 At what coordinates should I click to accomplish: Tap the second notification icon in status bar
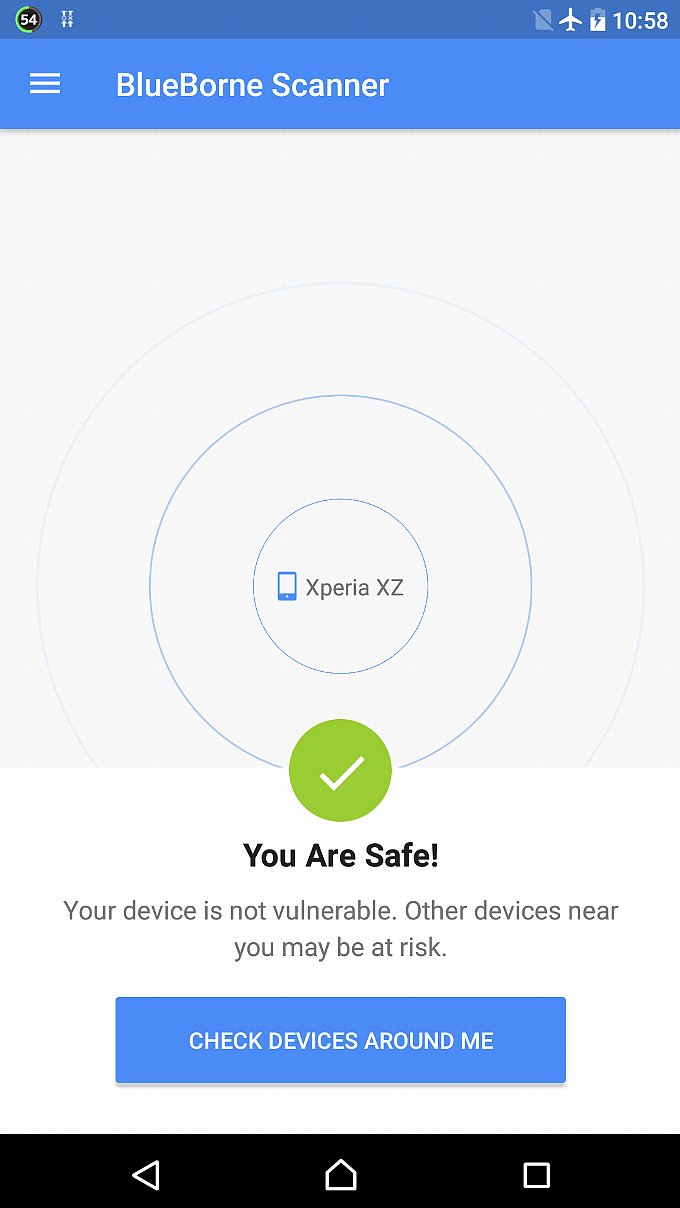tap(67, 19)
